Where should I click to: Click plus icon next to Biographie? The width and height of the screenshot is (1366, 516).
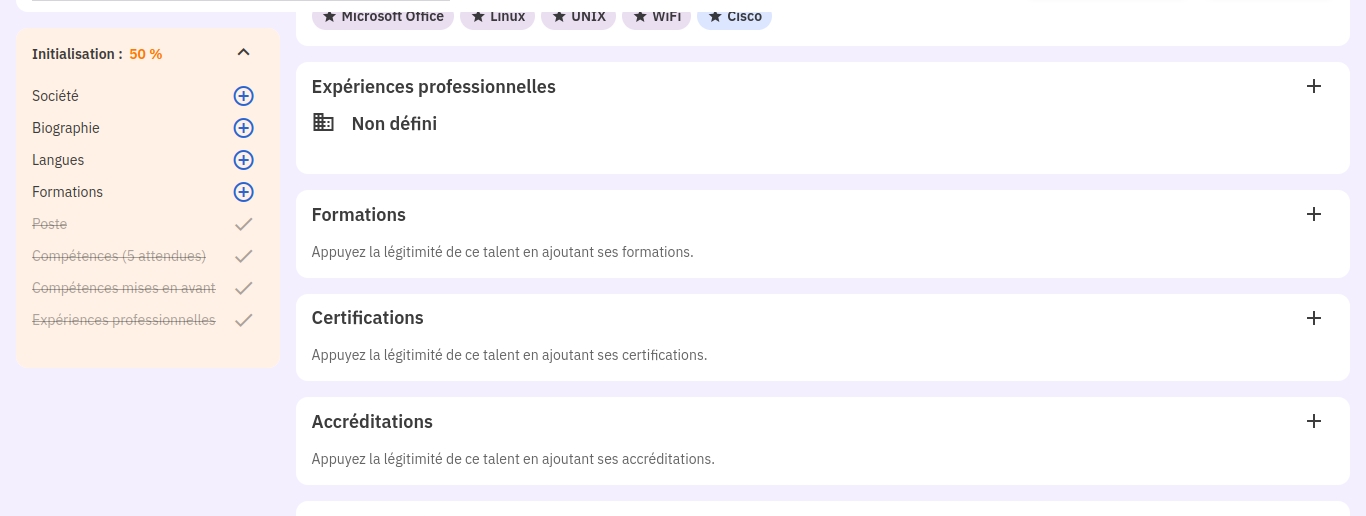pos(243,128)
